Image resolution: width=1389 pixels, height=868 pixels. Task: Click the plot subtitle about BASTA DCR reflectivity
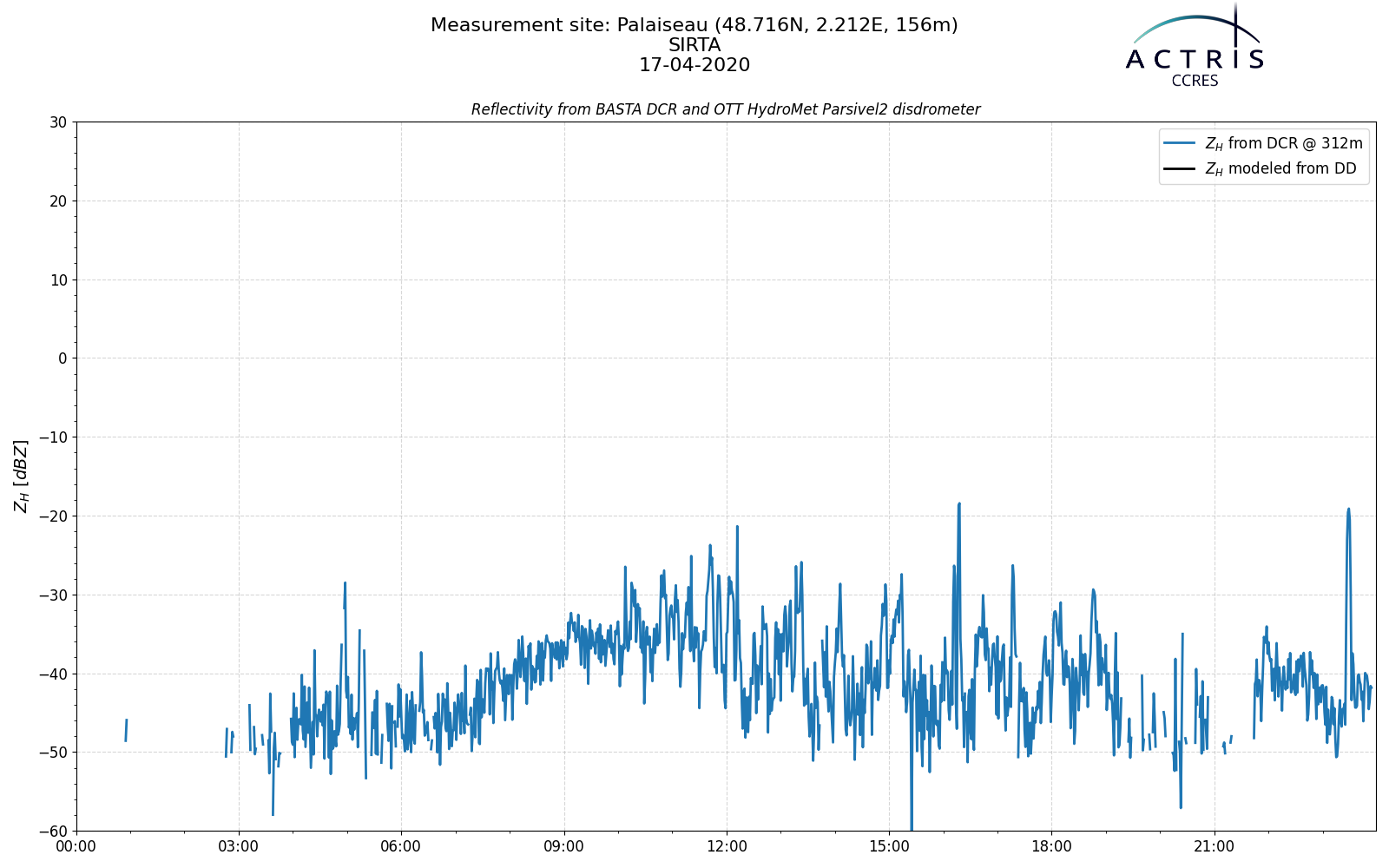point(726,109)
